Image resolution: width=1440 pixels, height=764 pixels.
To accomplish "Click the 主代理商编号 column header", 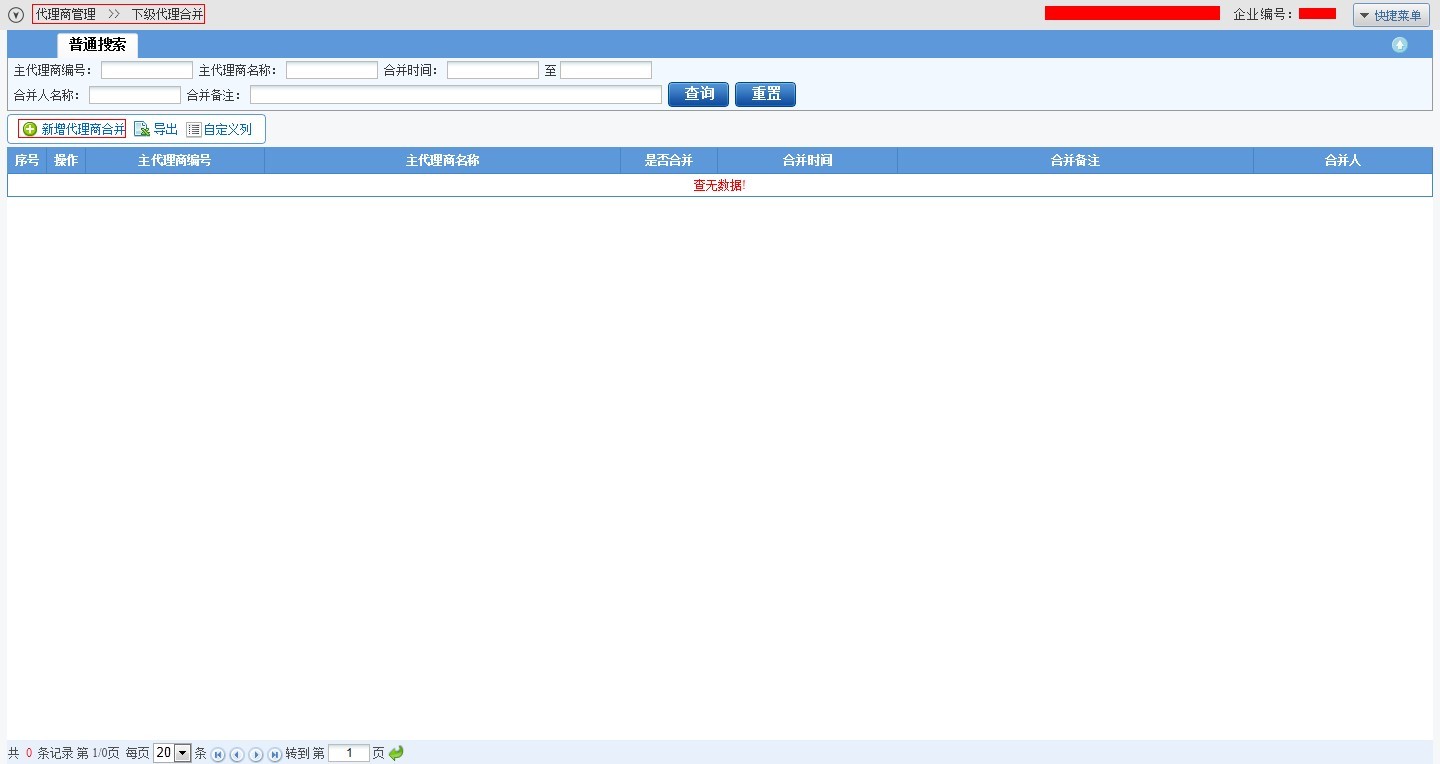I will [x=174, y=161].
